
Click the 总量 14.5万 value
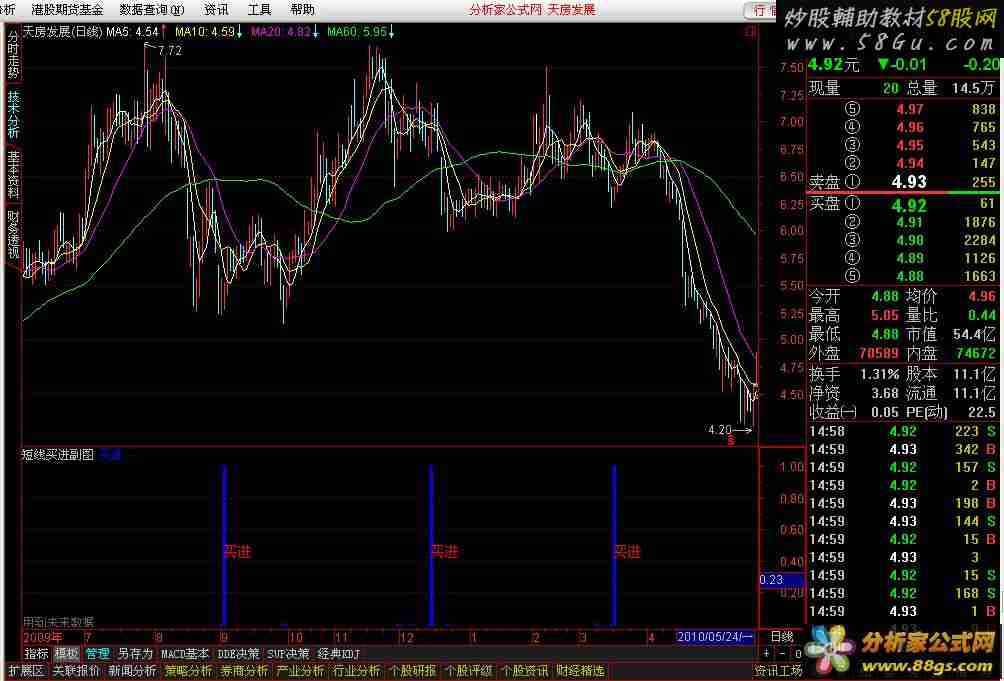[x=974, y=88]
